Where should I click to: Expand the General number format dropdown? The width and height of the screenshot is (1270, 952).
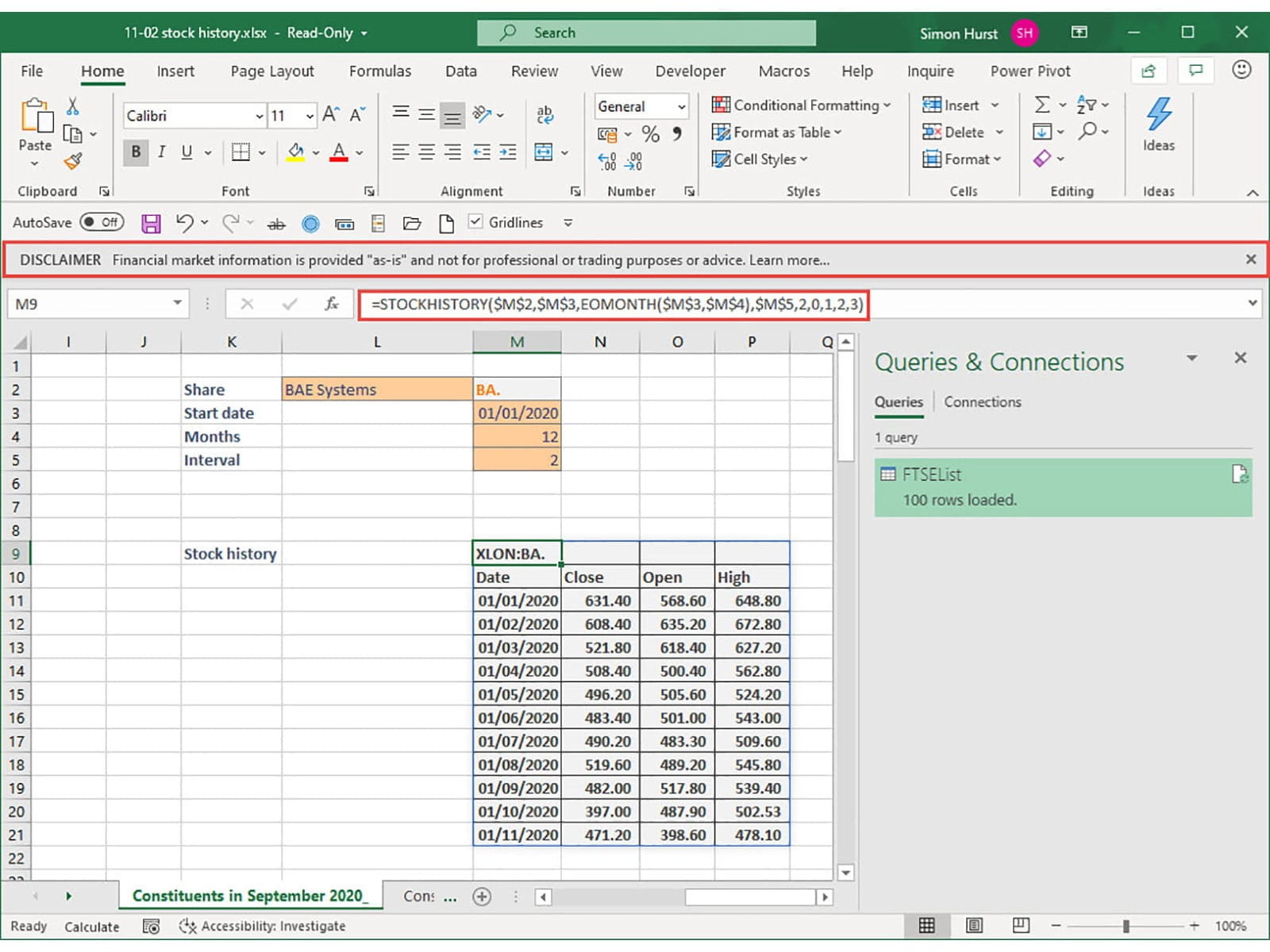(x=681, y=106)
